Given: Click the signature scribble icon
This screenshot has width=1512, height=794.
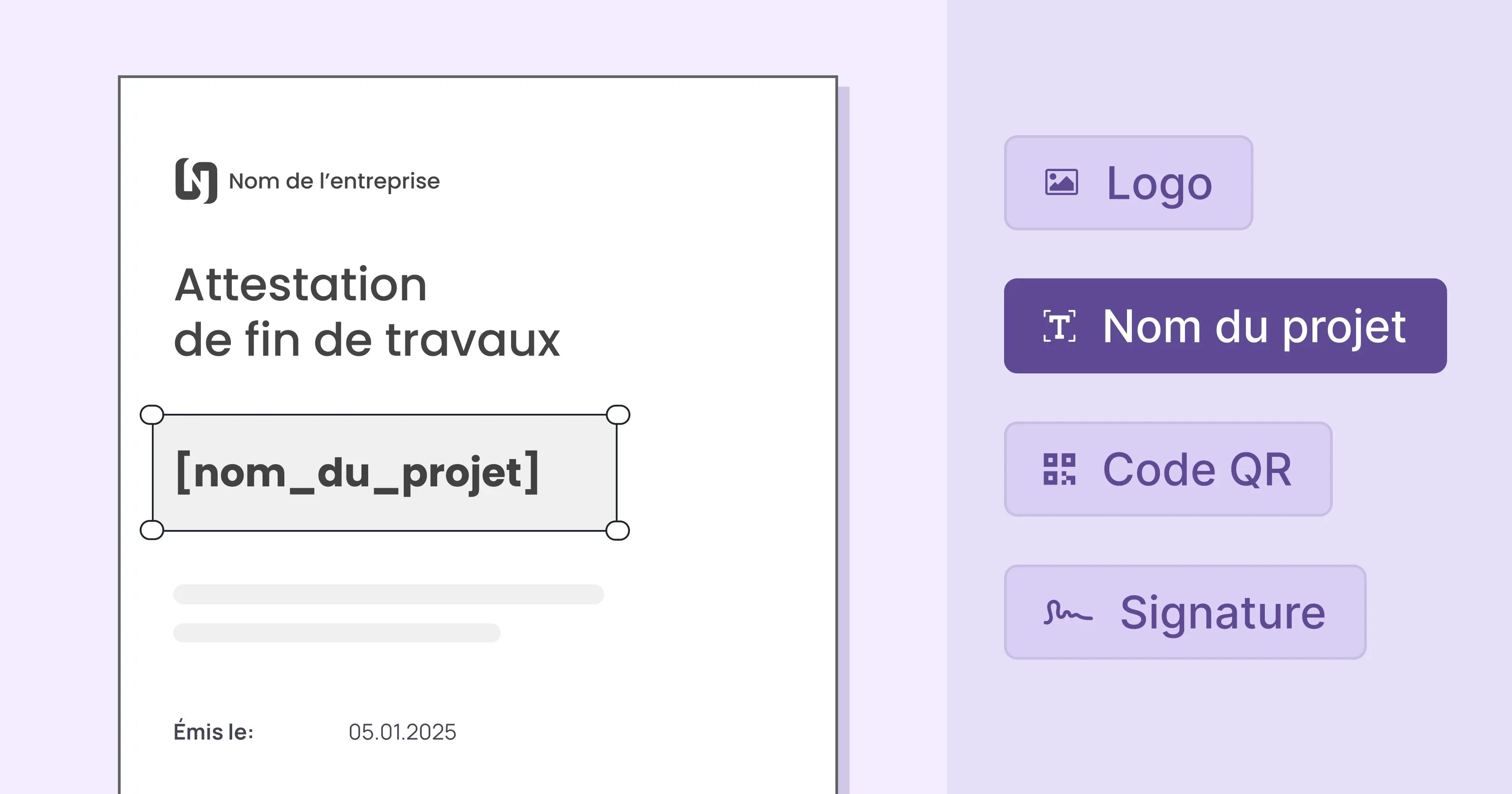Looking at the screenshot, I should click(1068, 613).
